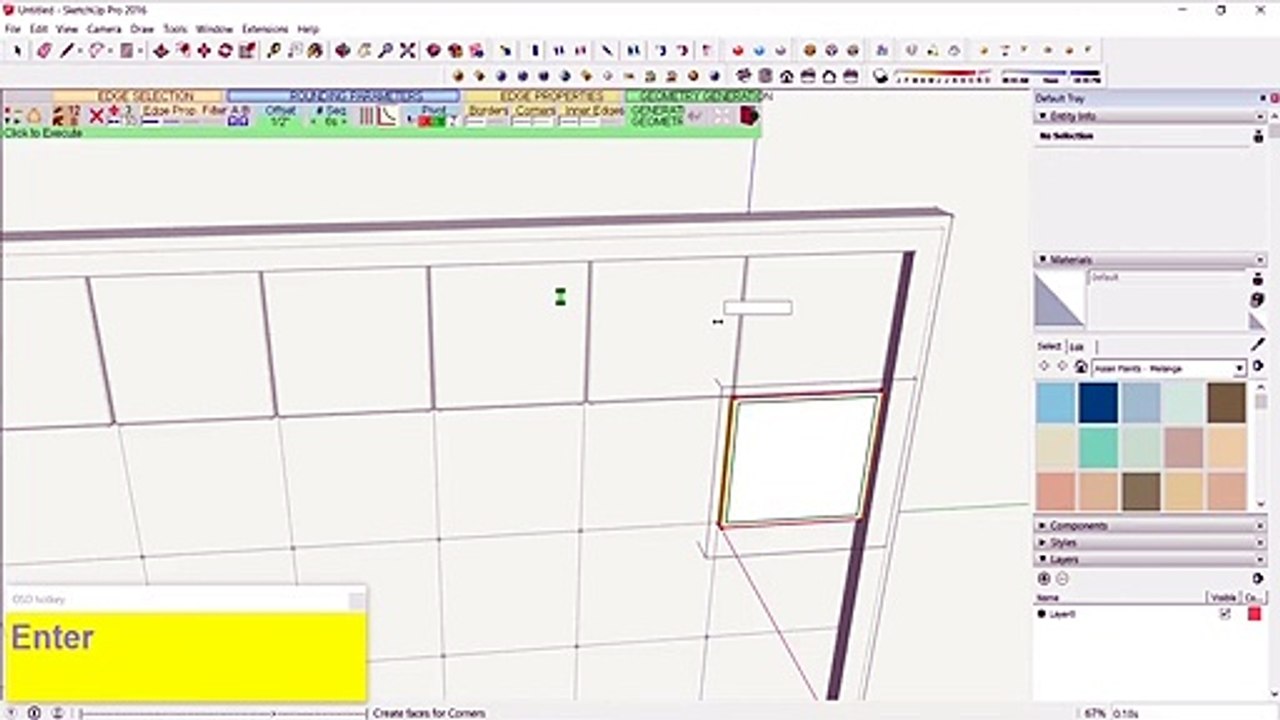Open the Draw menu

click(x=142, y=29)
